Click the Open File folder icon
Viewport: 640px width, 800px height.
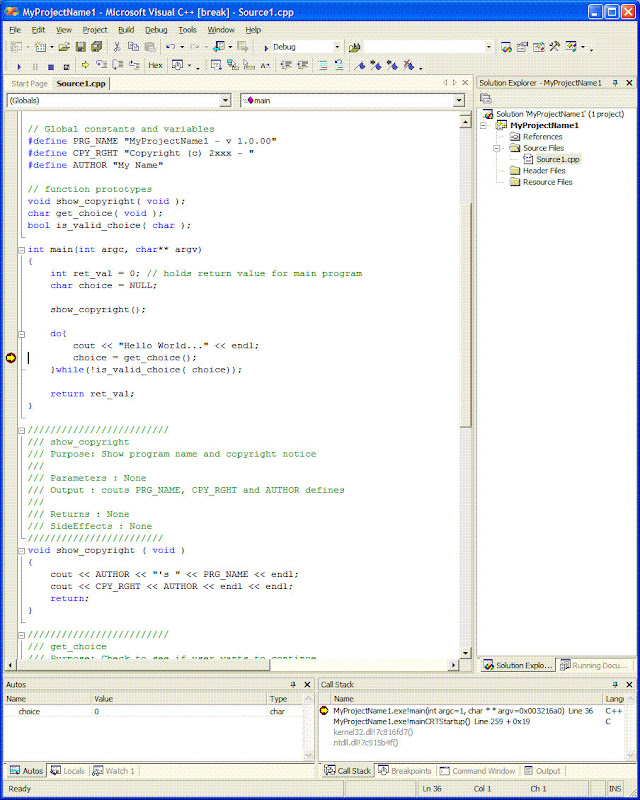click(x=64, y=47)
